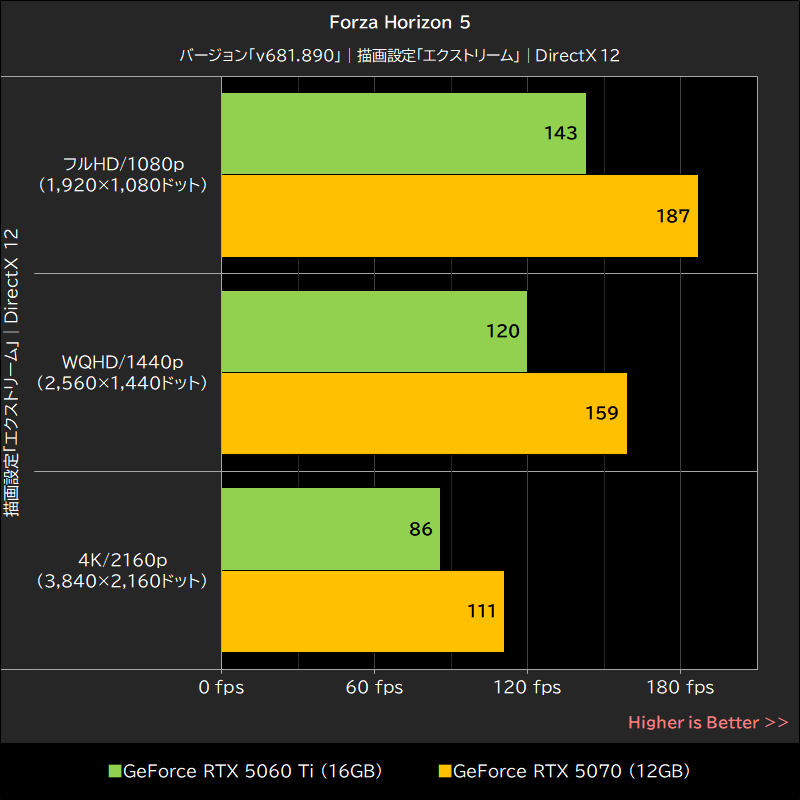Click the 180 fps axis label
The height and width of the screenshot is (800, 800).
coord(680,687)
